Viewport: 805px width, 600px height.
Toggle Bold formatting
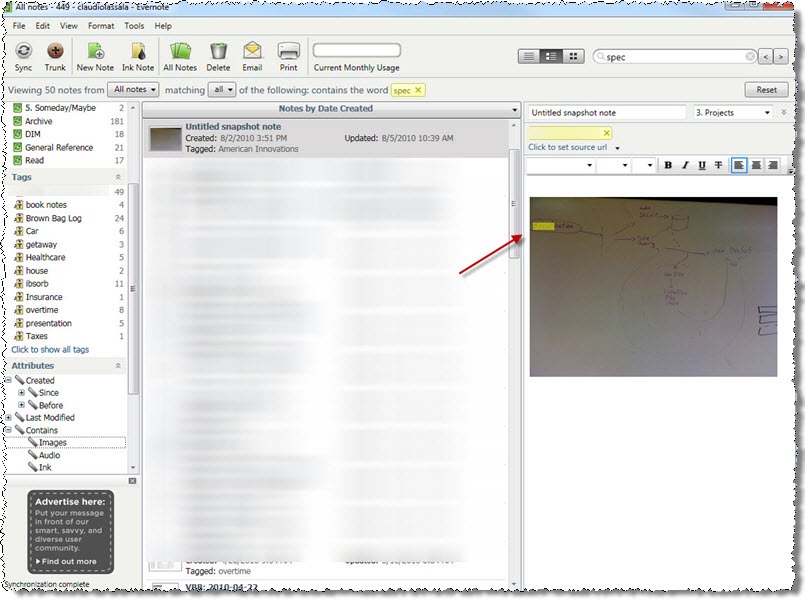668,165
